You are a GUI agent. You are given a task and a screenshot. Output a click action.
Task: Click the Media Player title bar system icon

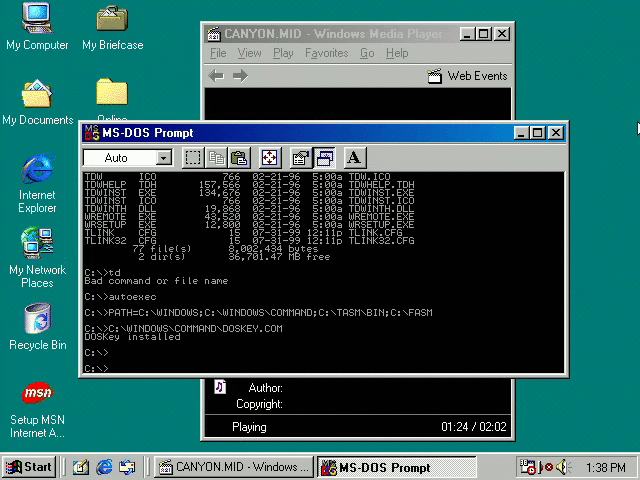213,34
